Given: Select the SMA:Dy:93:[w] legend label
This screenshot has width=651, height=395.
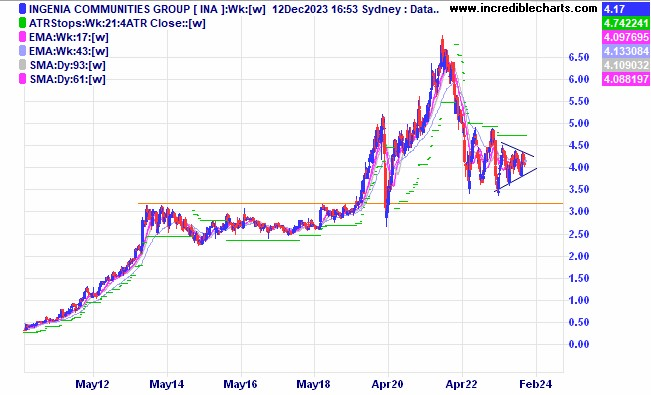Looking at the screenshot, I should [x=68, y=65].
